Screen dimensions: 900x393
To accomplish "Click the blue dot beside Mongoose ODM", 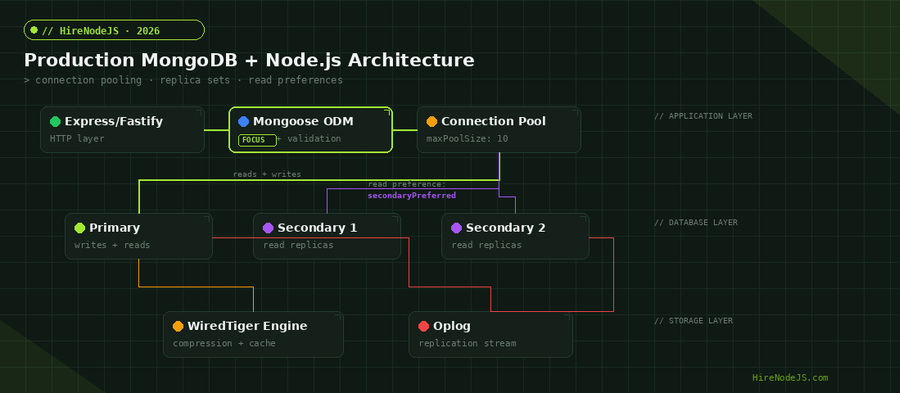I will pos(243,122).
